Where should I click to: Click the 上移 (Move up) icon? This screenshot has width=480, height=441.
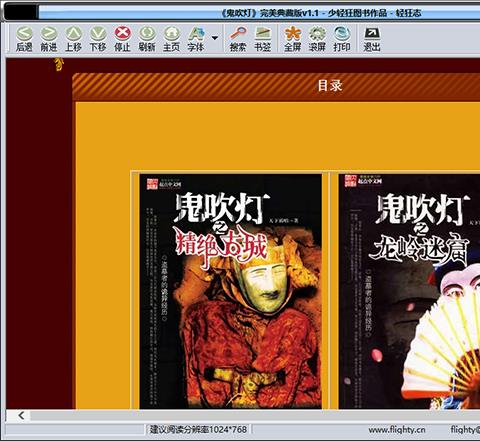[73, 39]
